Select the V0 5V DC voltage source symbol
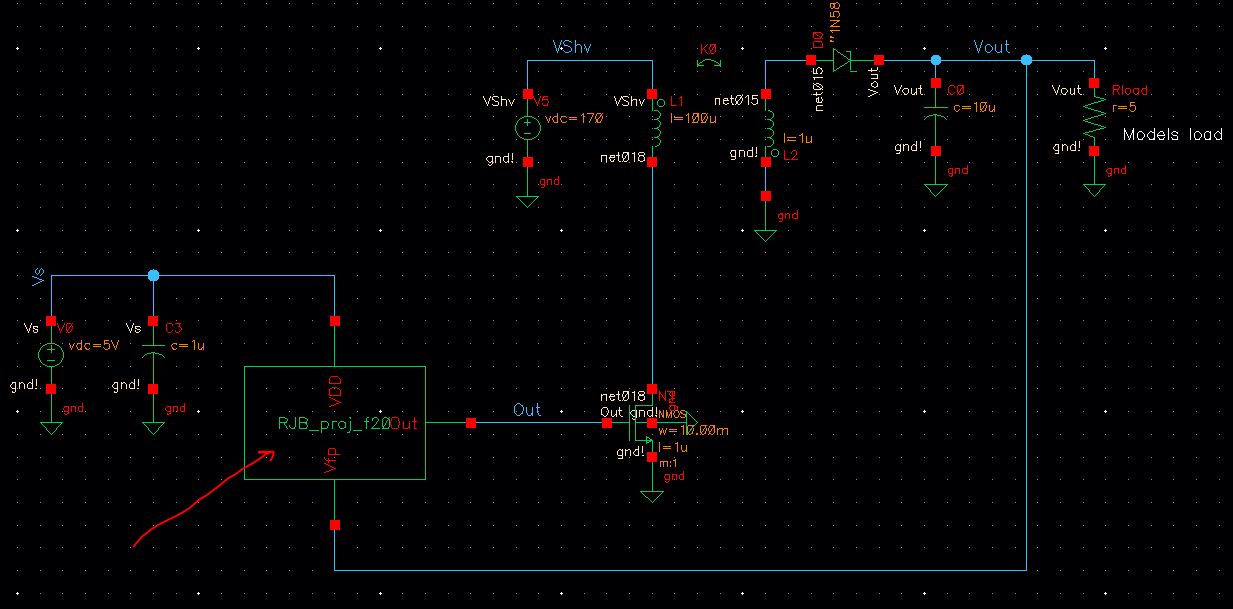Screen dimensions: 1233x609 pyautogui.click(x=50, y=355)
